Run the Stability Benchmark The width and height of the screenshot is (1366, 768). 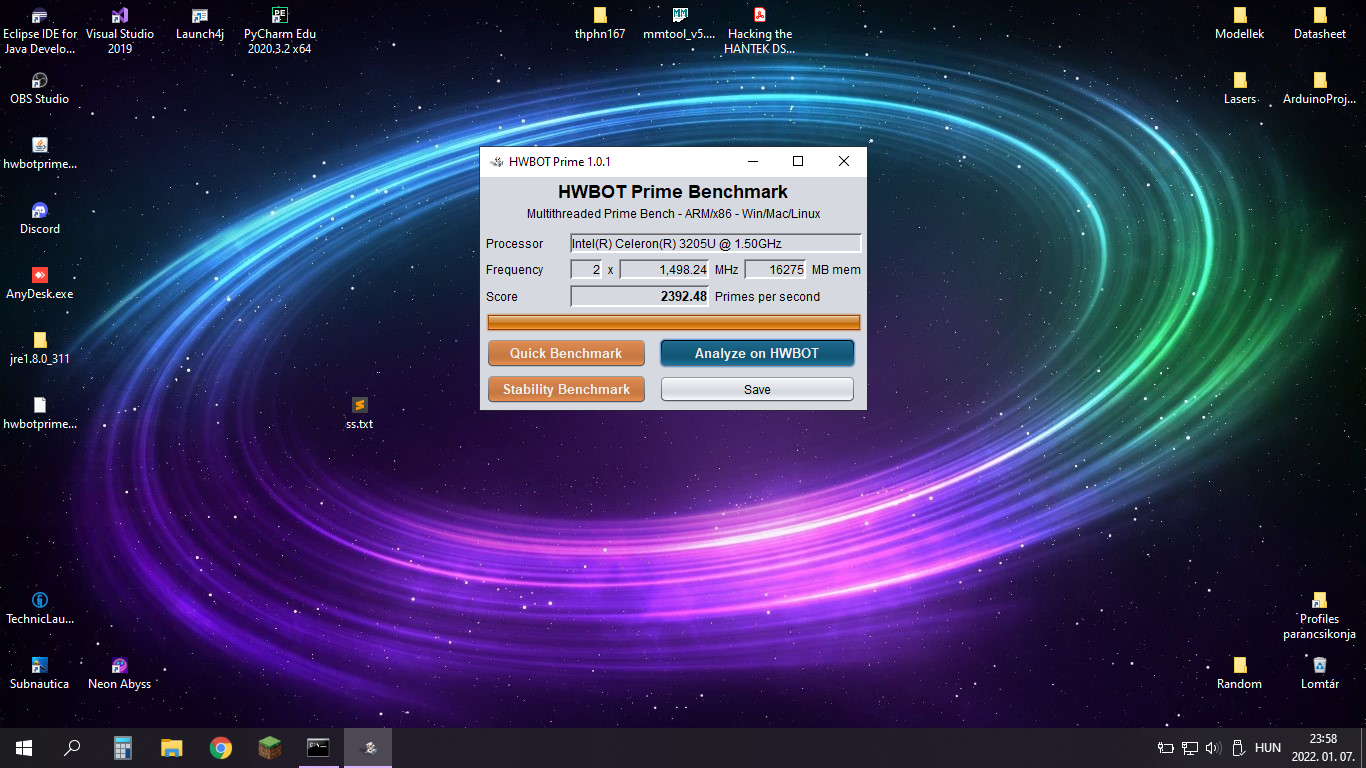click(x=566, y=389)
